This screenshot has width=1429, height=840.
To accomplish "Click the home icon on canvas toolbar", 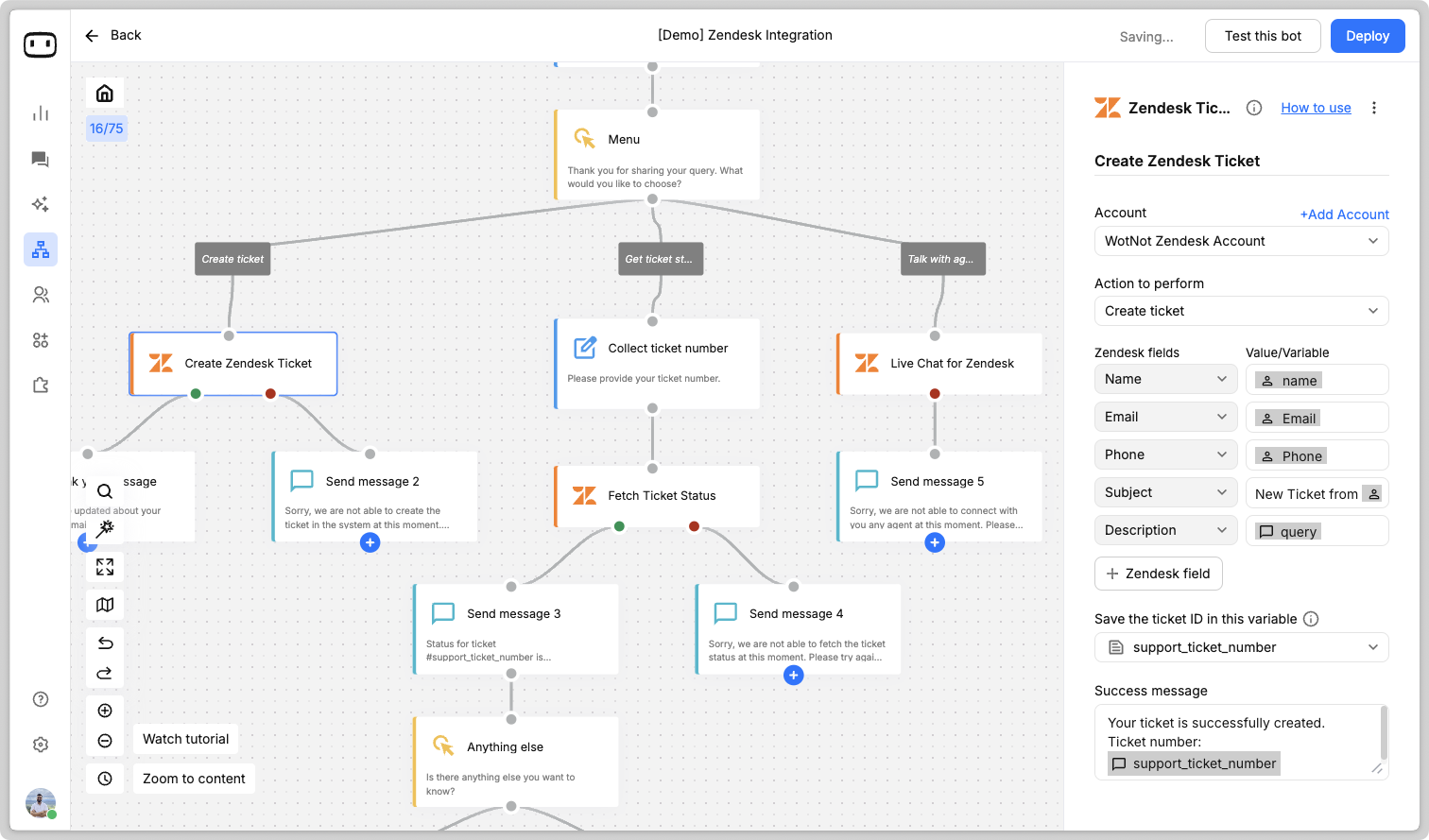I will (x=105, y=93).
